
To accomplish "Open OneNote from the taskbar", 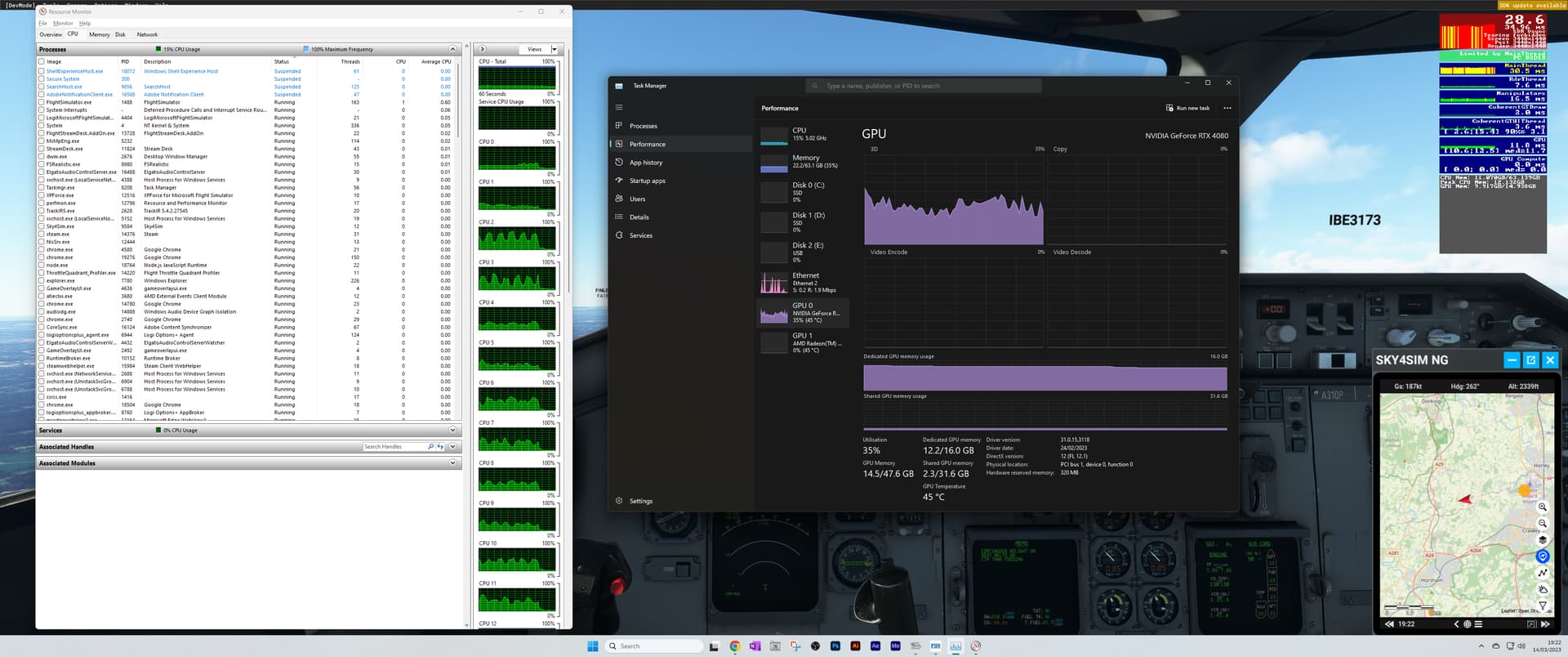I will pyautogui.click(x=755, y=646).
